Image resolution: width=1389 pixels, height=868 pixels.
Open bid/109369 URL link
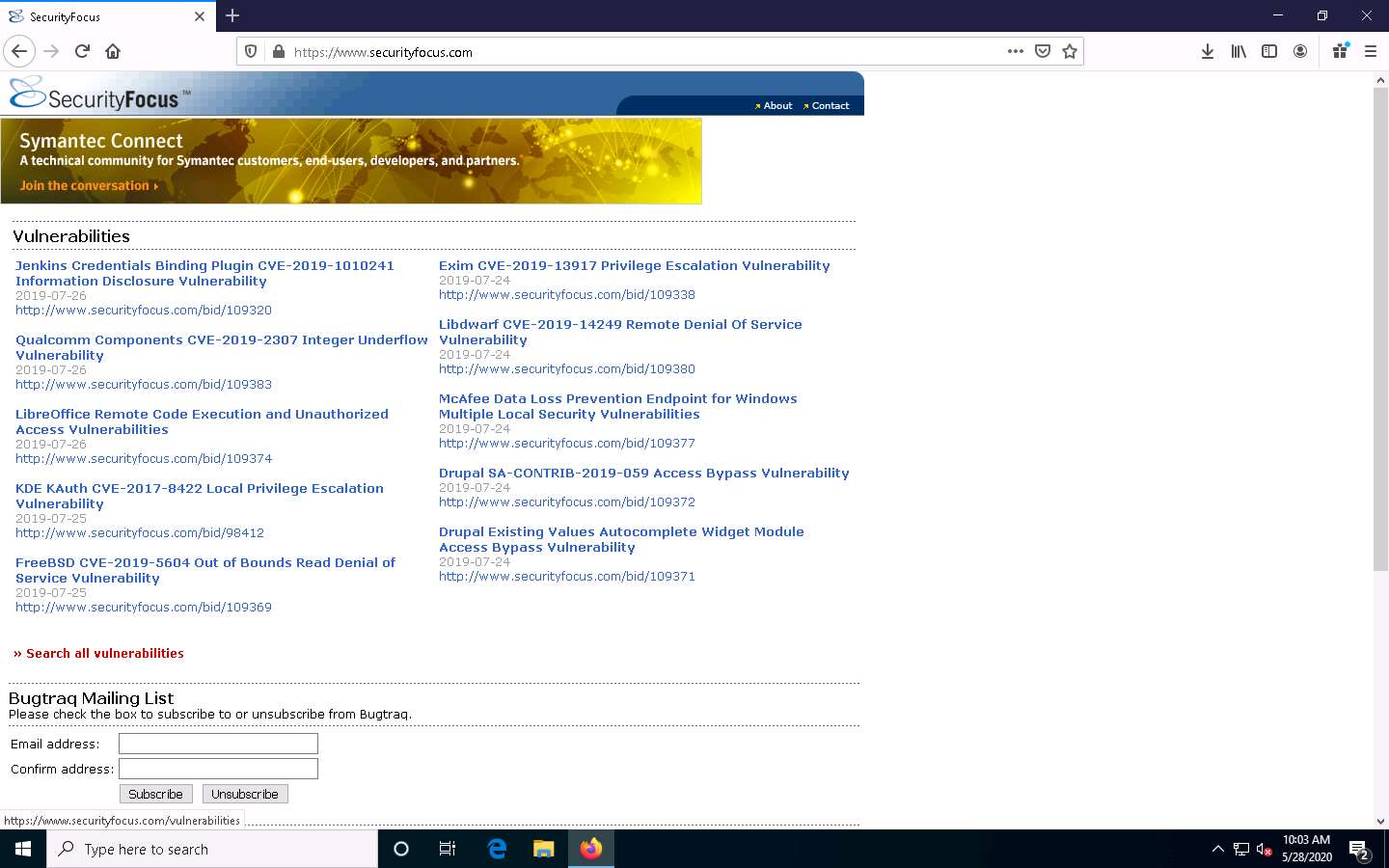[144, 607]
